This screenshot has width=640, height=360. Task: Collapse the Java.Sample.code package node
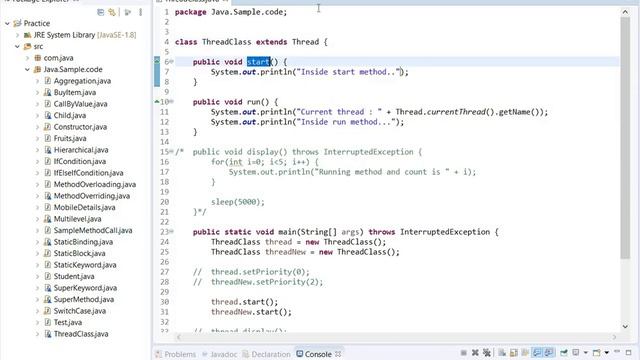(27, 69)
